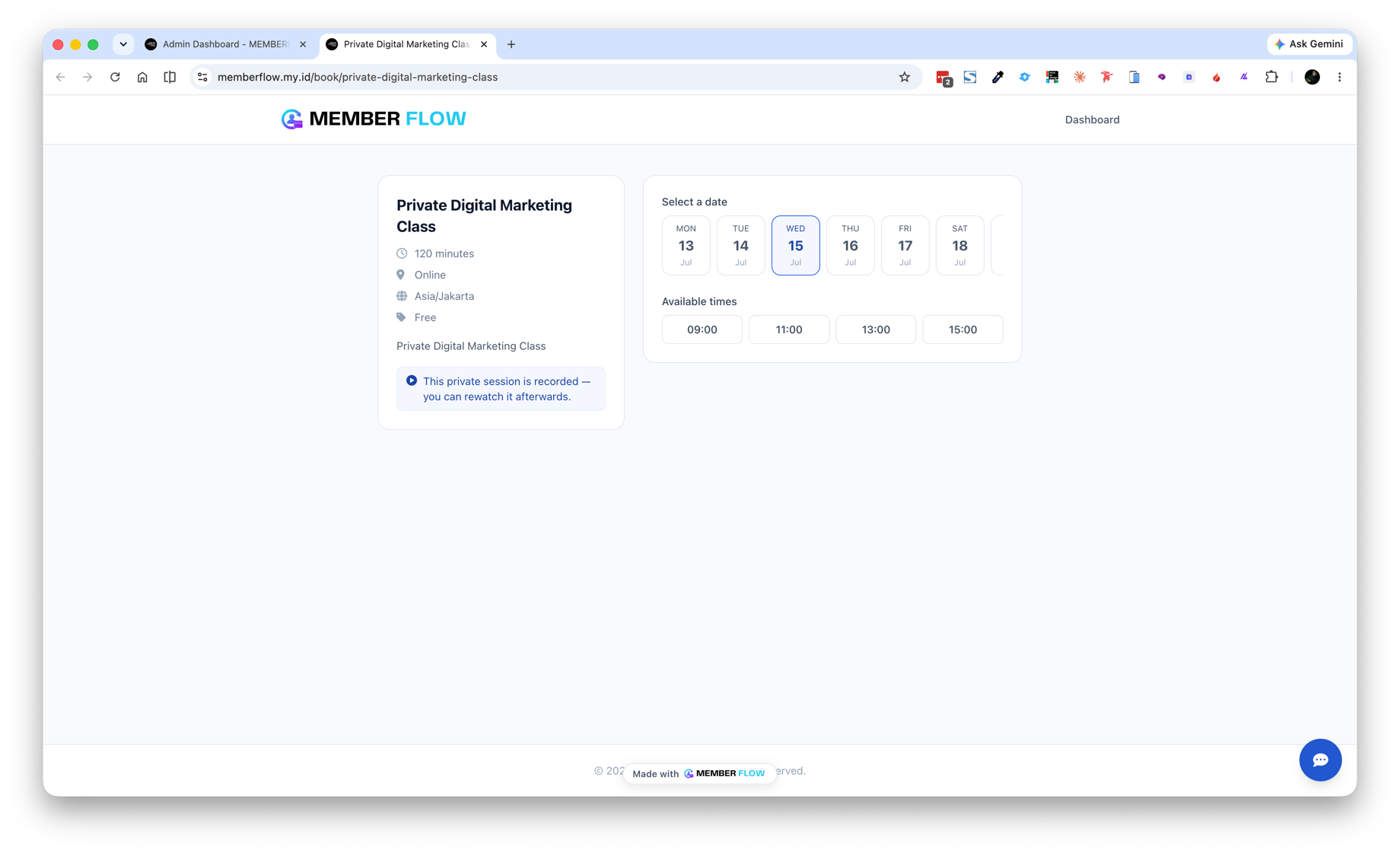Open the red flame extension
Viewport: 1400px width, 853px height.
[1217, 77]
